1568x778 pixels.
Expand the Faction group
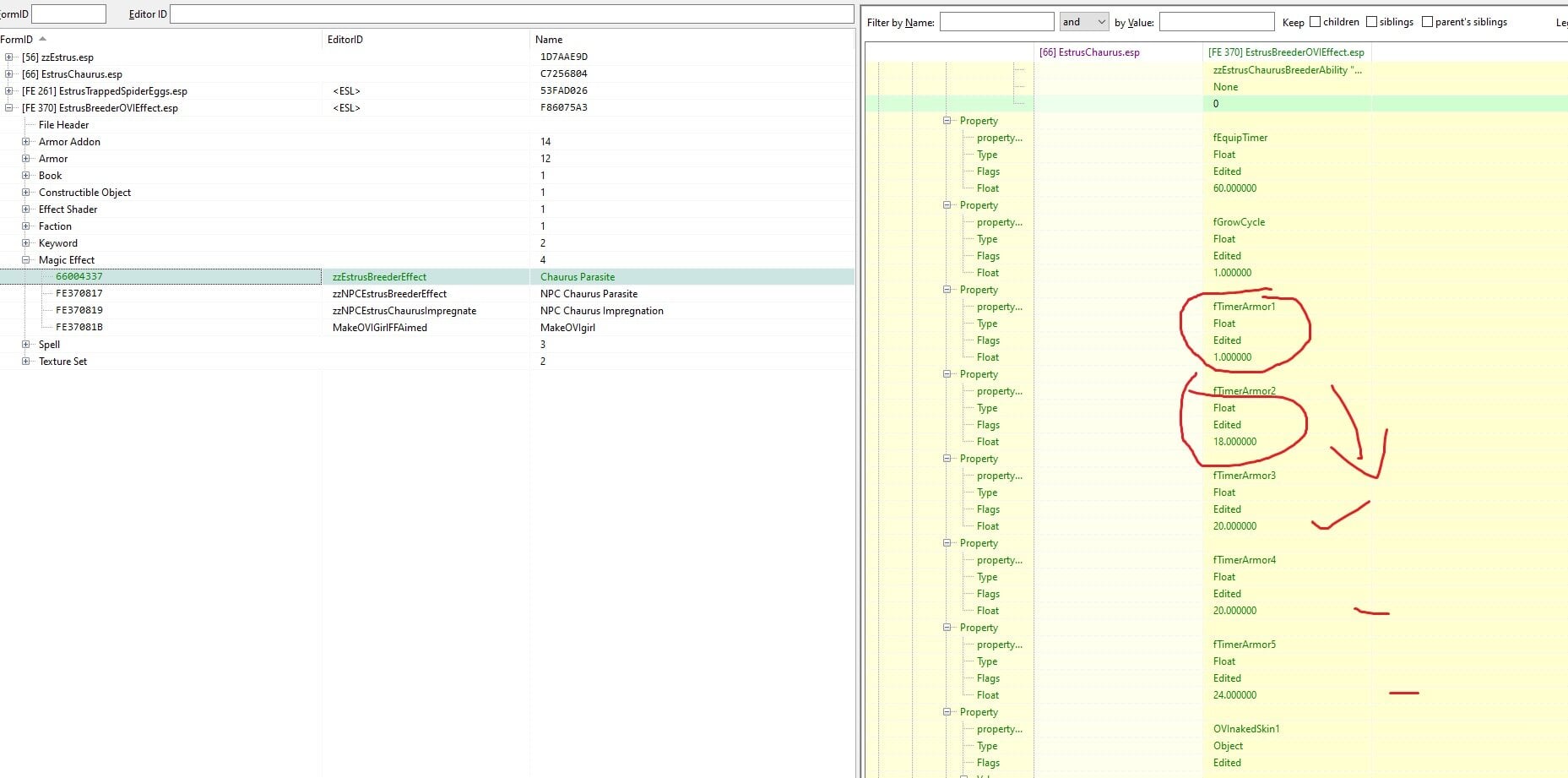pyautogui.click(x=25, y=226)
